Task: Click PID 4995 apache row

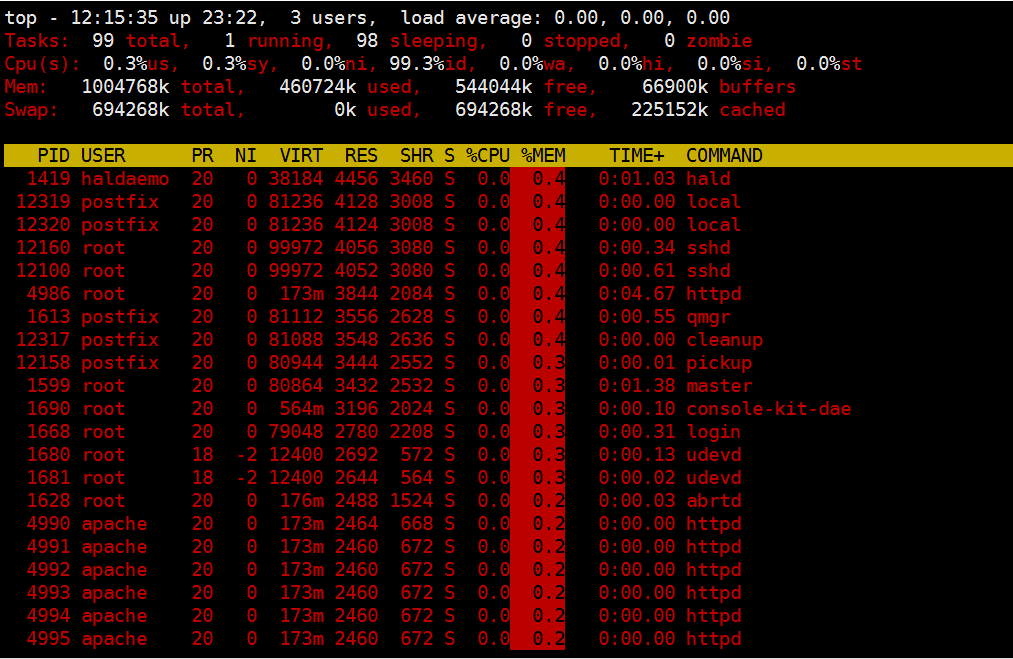Action: coord(48,639)
